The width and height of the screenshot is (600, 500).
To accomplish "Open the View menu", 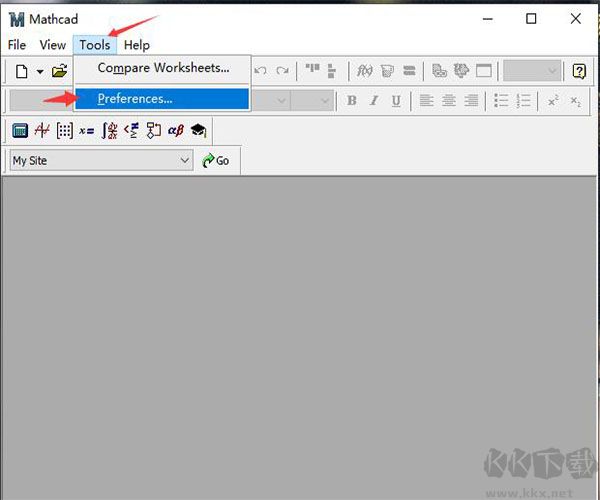I will tap(52, 45).
